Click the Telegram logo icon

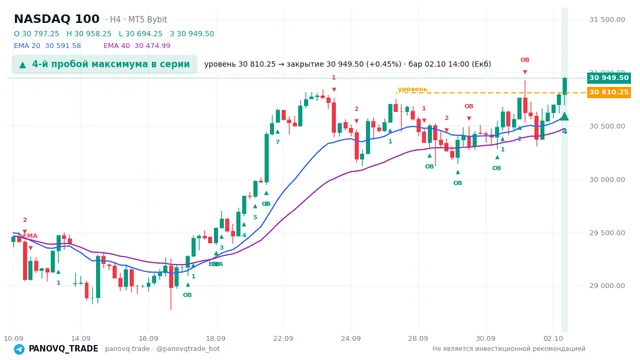coord(19,349)
